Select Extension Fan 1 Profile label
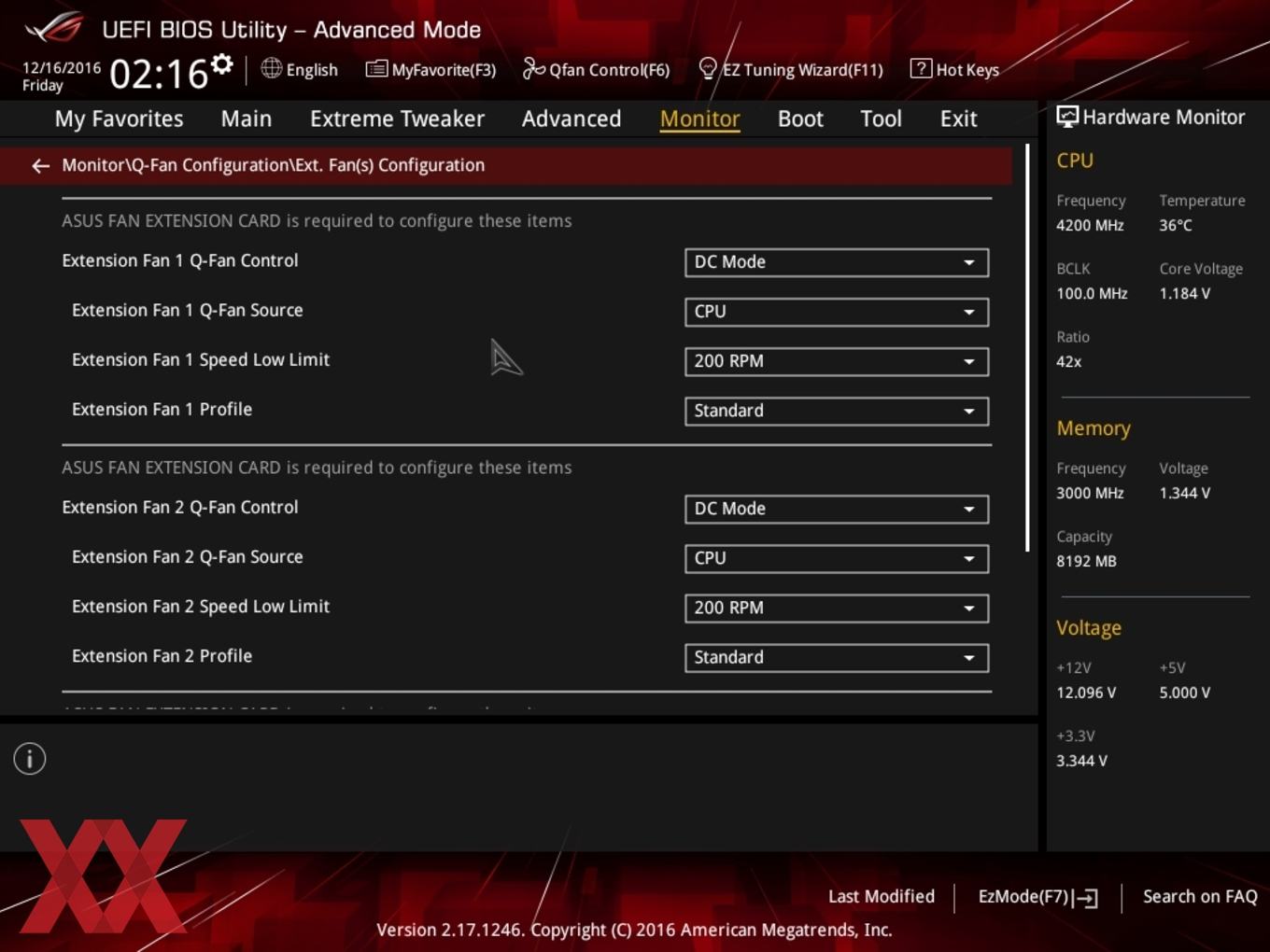 click(x=162, y=410)
